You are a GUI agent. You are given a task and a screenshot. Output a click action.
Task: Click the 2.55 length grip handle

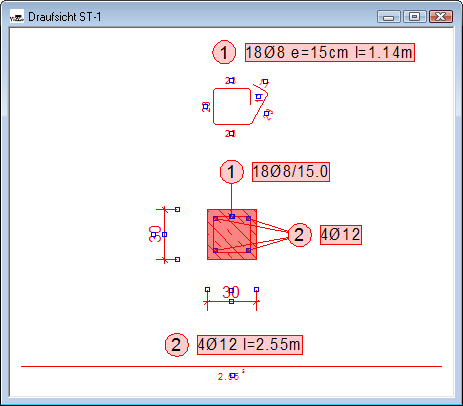click(232, 376)
